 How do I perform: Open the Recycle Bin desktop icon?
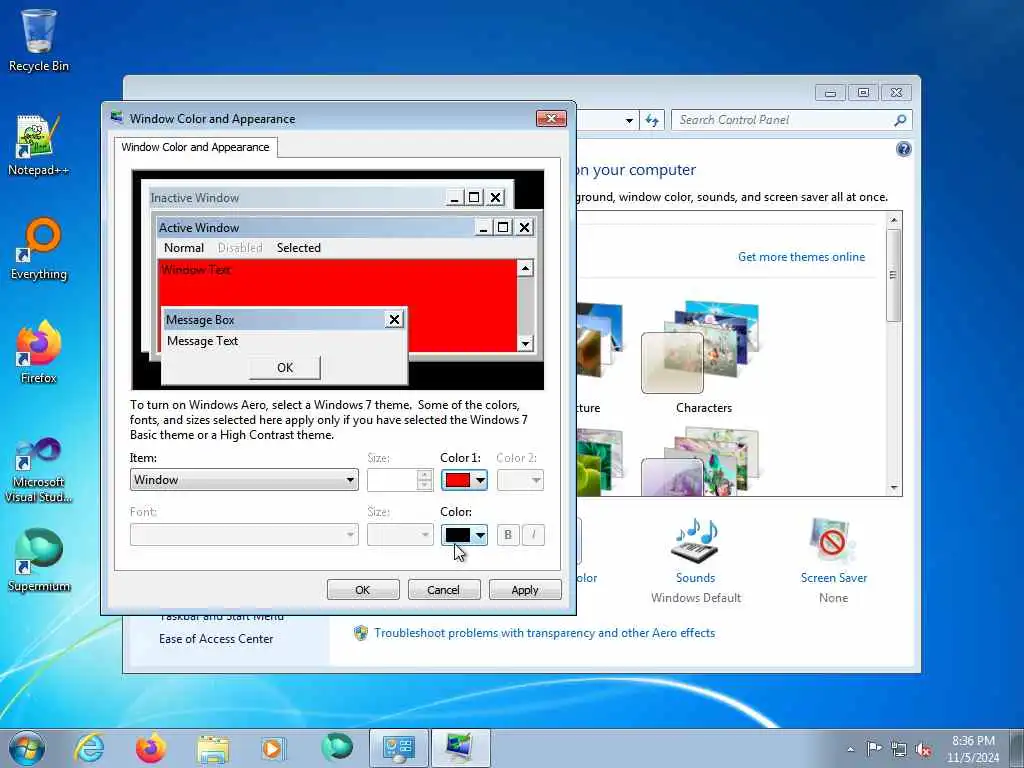click(39, 39)
